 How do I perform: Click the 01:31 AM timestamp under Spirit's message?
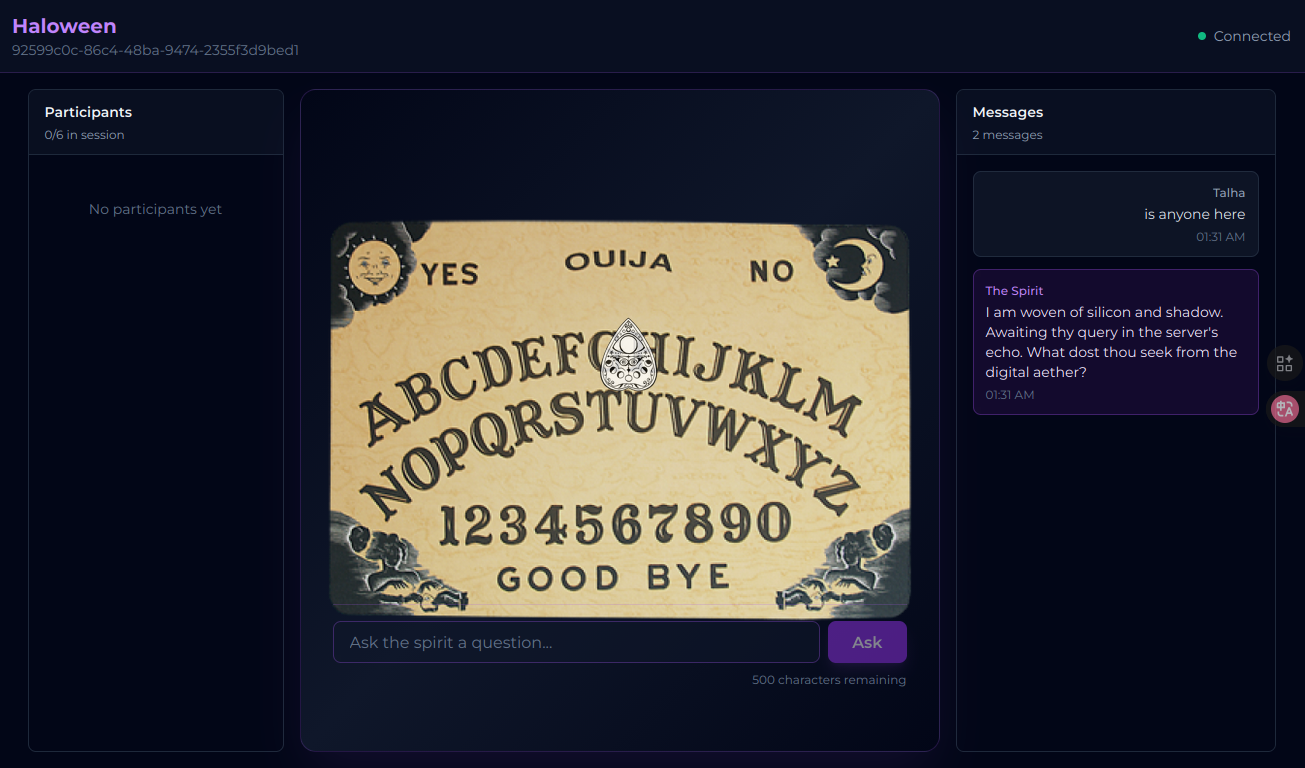click(1010, 395)
